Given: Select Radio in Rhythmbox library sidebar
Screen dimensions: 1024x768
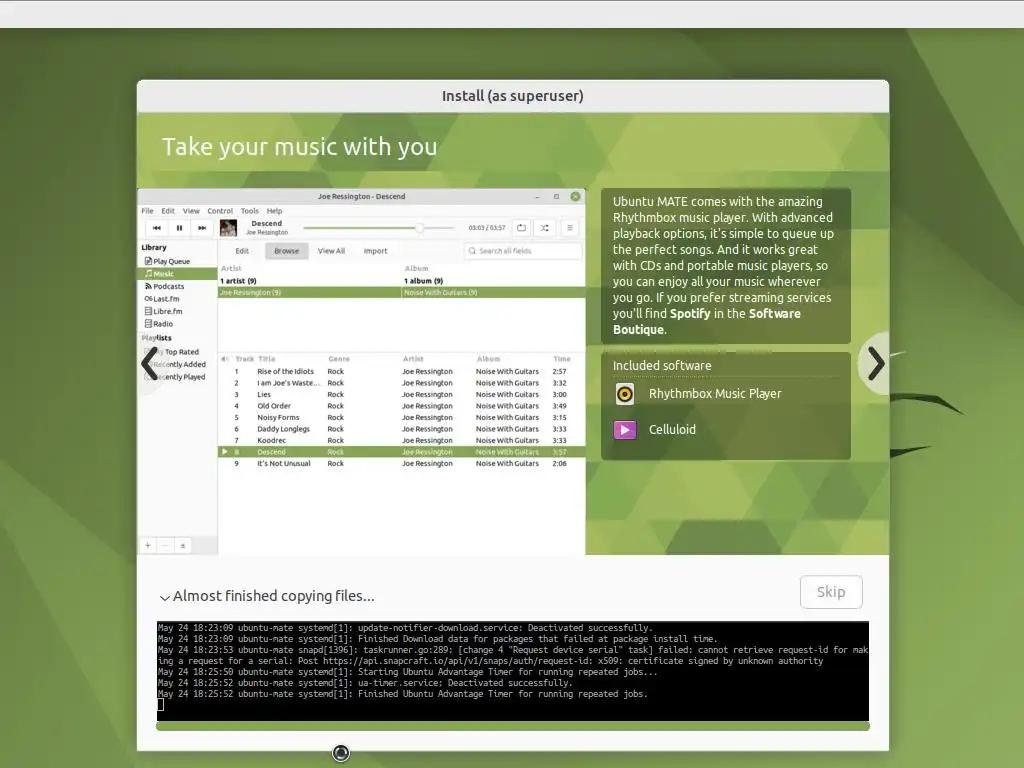Looking at the screenshot, I should [x=177, y=324].
